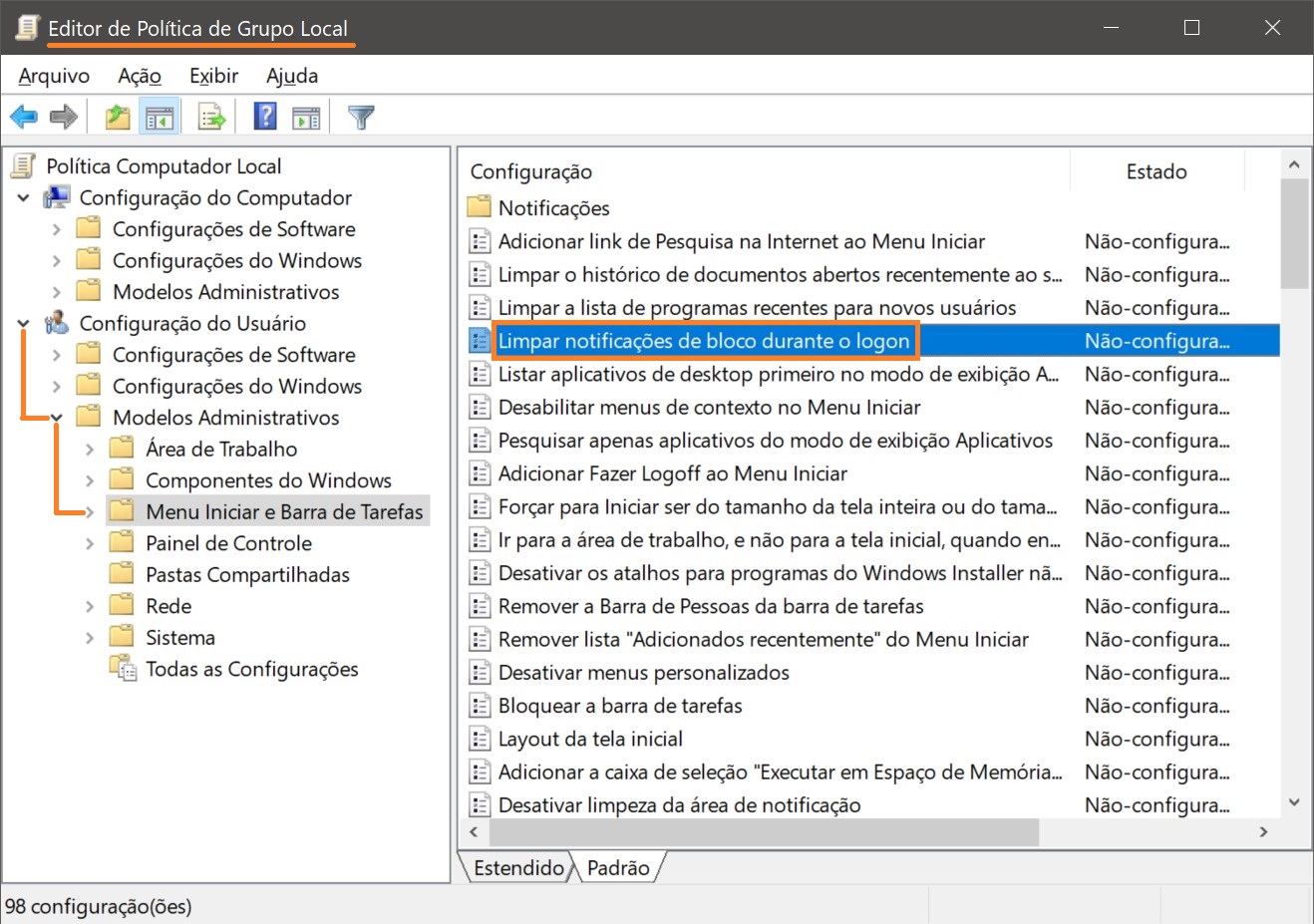Click the Up one level folder icon
The height and width of the screenshot is (924, 1314).
[x=118, y=117]
